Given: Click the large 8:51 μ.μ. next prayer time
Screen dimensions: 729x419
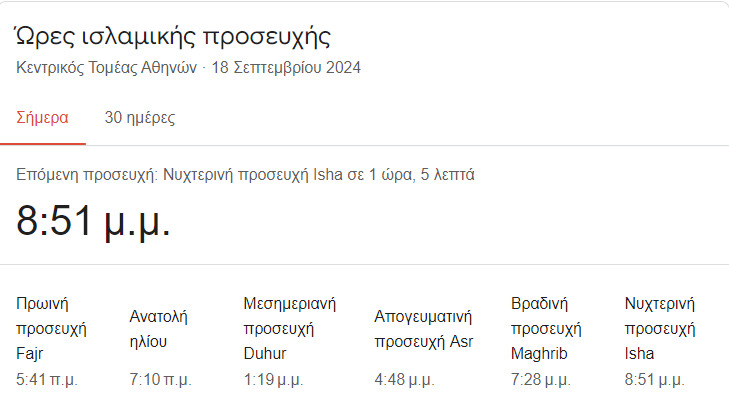Looking at the screenshot, I should 94,220.
